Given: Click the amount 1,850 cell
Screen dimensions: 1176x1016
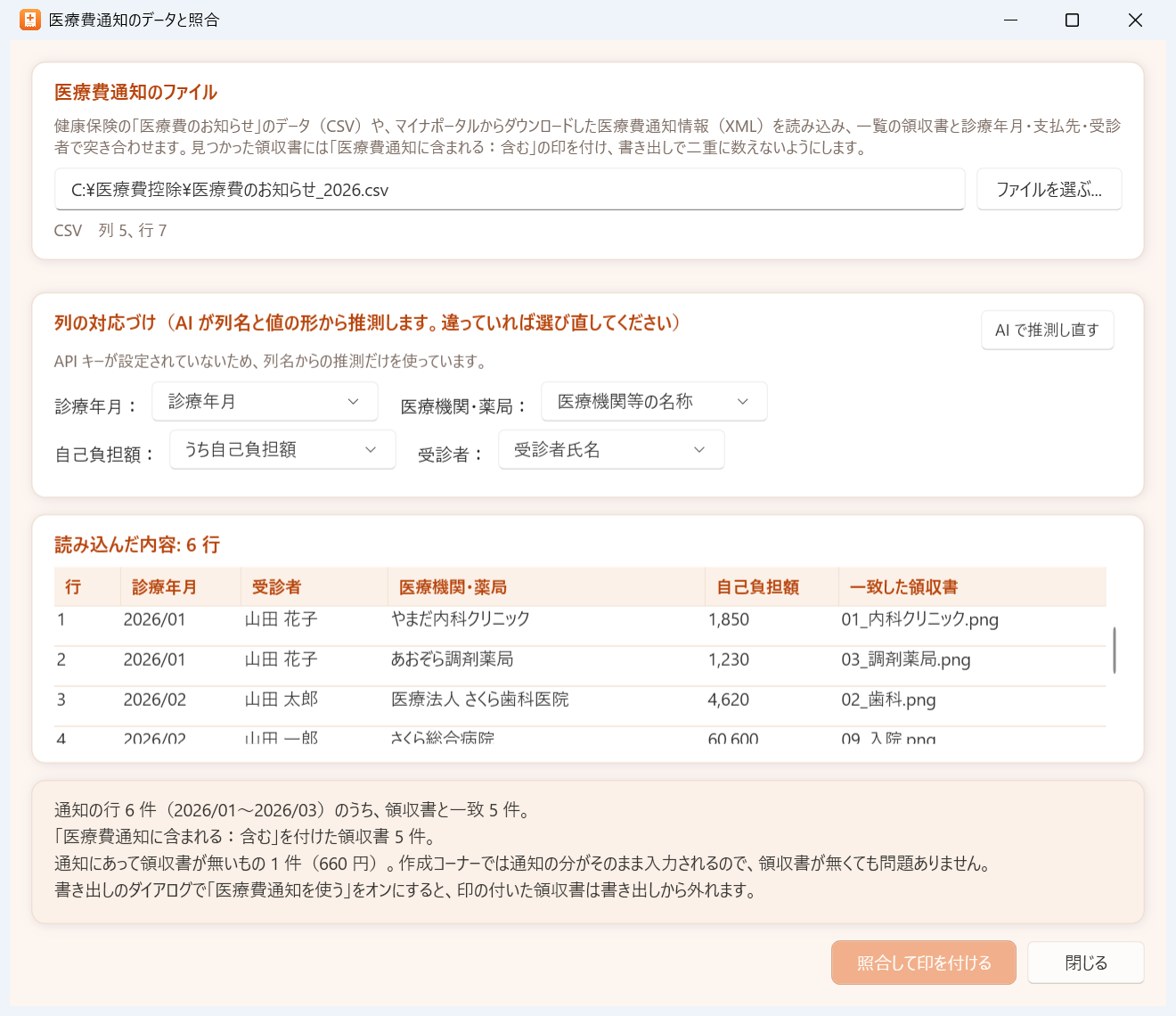Looking at the screenshot, I should [x=728, y=619].
